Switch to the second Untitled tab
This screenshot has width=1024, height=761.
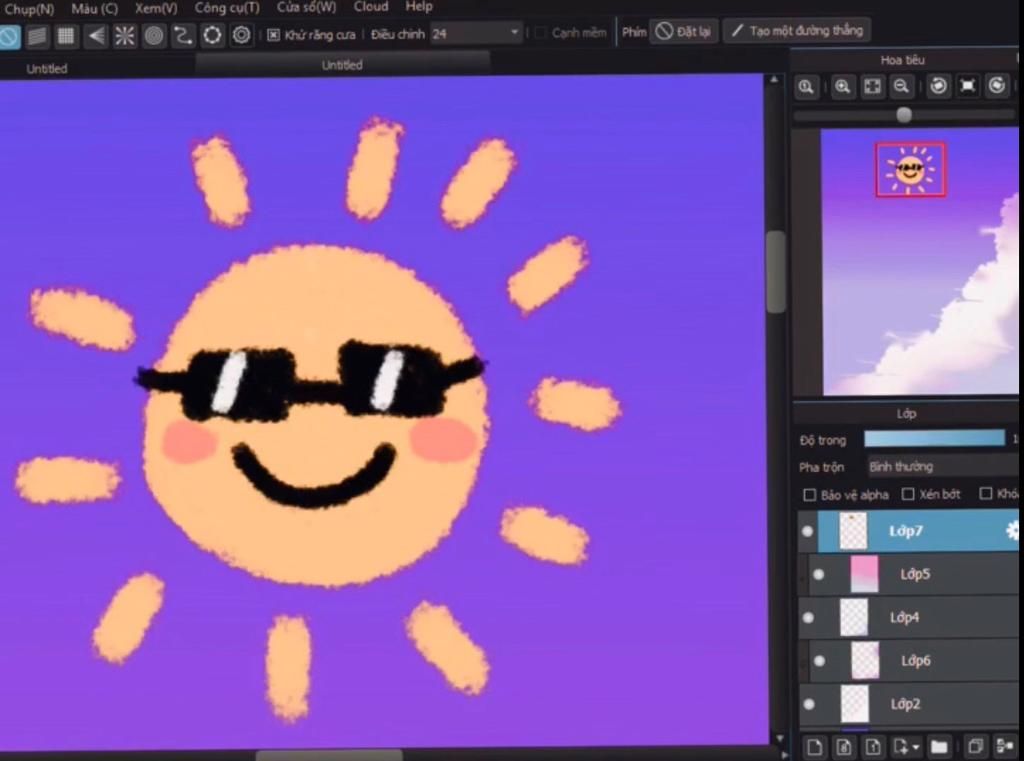342,65
